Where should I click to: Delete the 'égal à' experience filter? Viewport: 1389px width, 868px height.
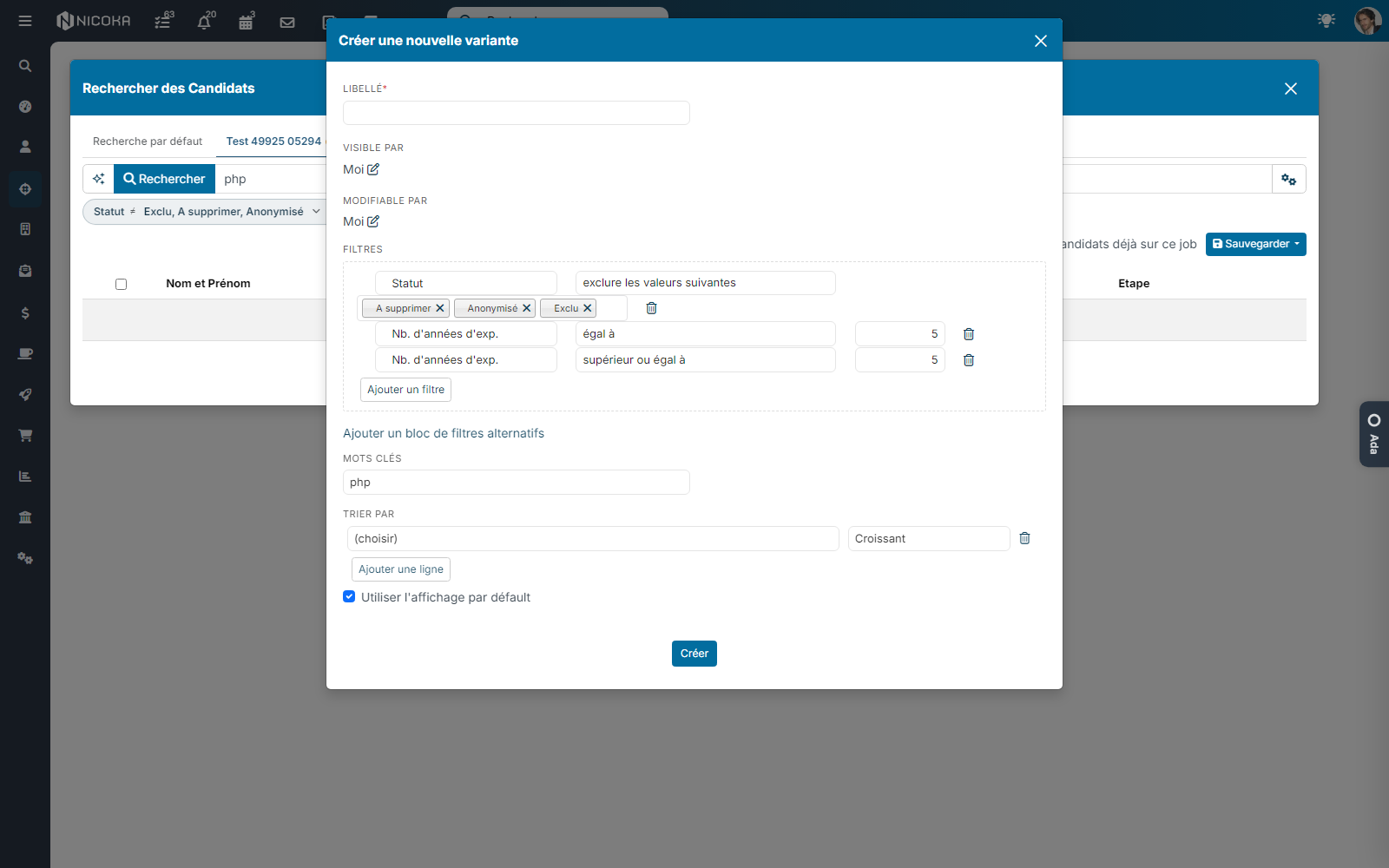[x=969, y=334]
